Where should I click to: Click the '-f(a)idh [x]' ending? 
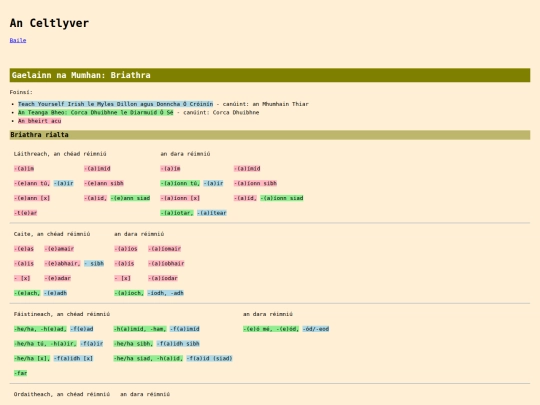pos(74,359)
